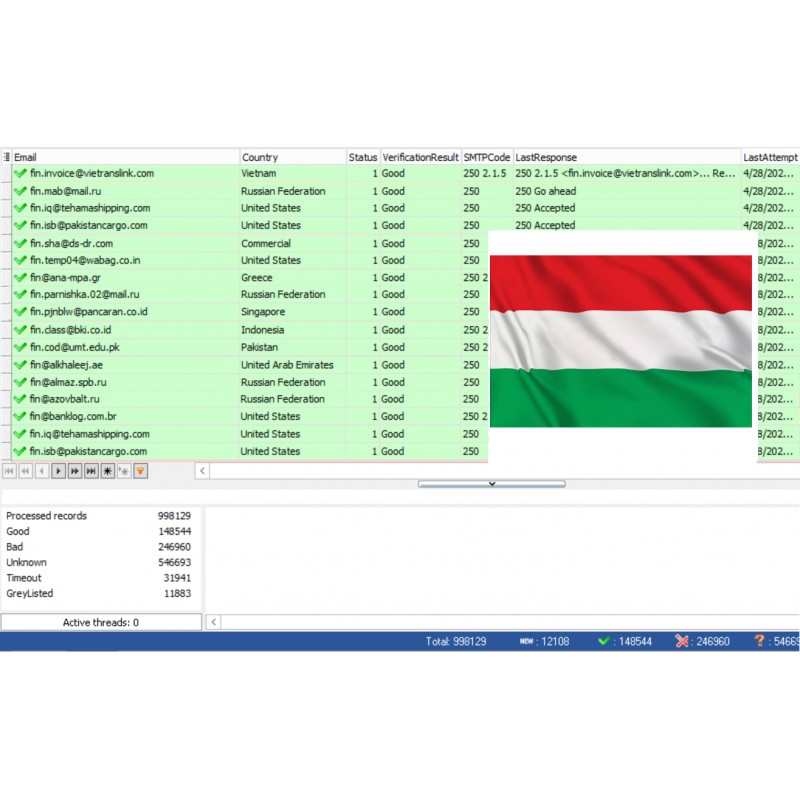Click the next page double-arrow button
The image size is (800, 800).
[74, 470]
